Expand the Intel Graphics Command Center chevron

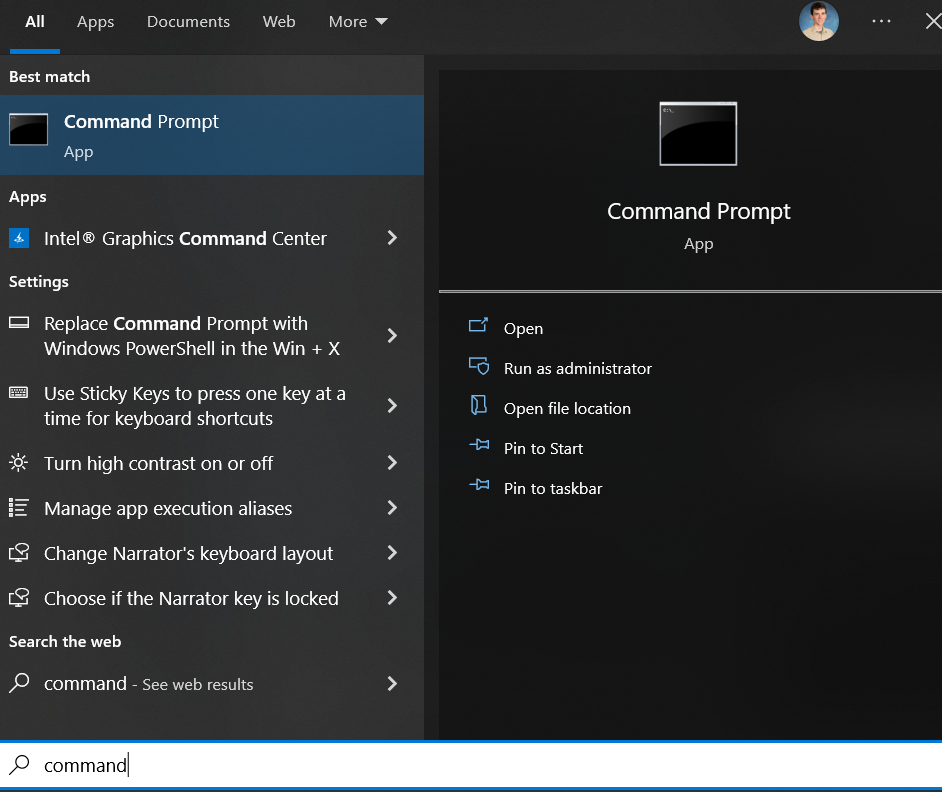pos(392,238)
